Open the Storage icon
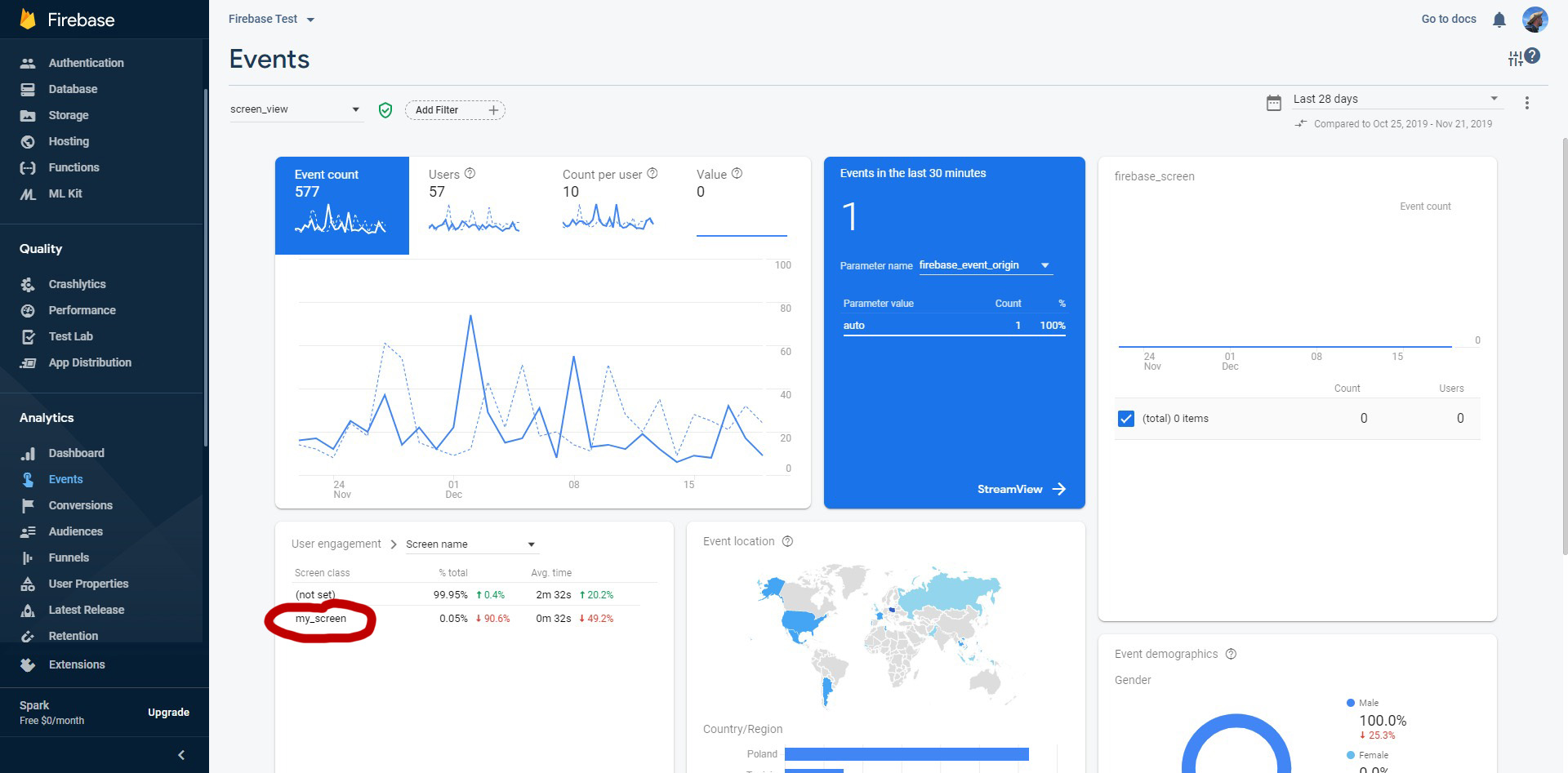Viewport: 1568px width, 773px height. pos(28,115)
